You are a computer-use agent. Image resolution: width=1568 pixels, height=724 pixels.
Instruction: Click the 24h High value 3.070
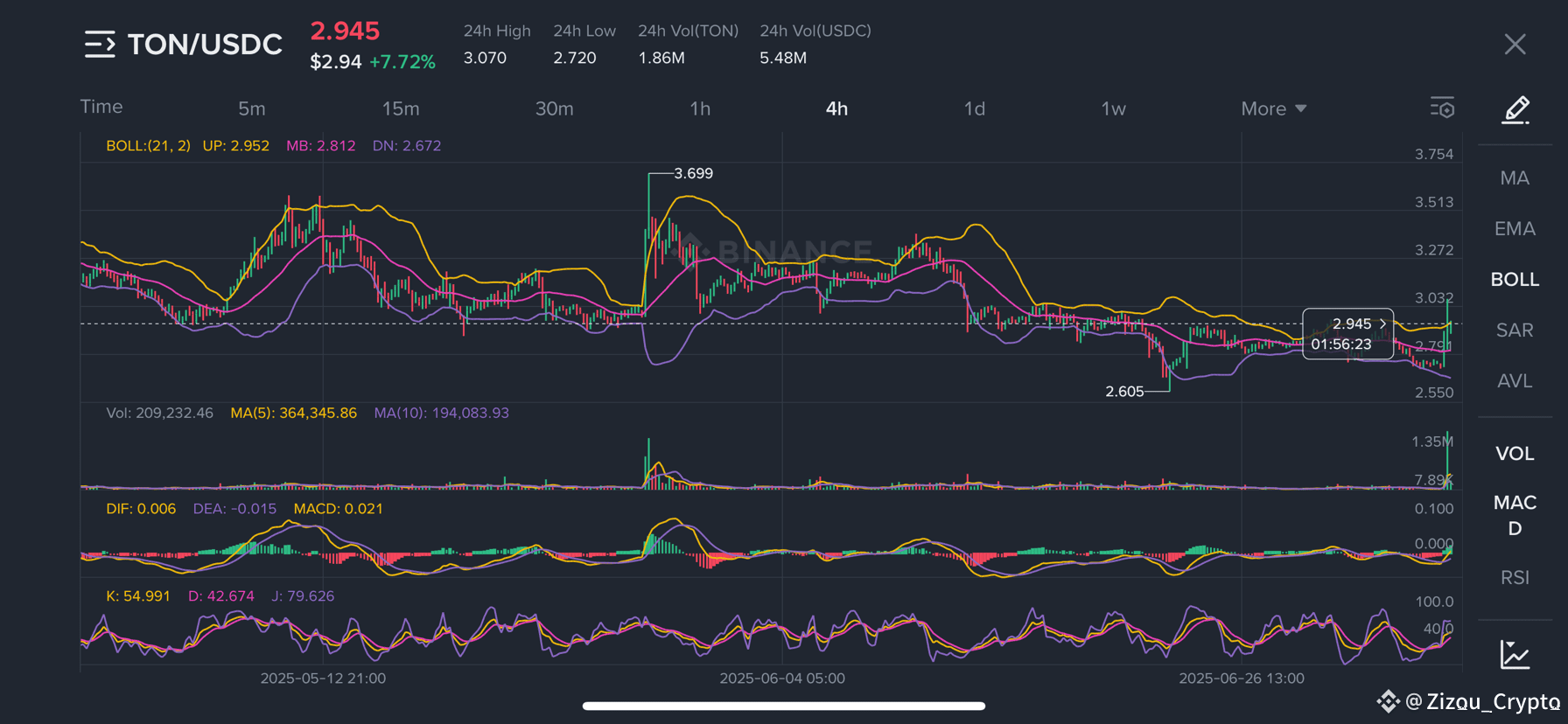(485, 58)
